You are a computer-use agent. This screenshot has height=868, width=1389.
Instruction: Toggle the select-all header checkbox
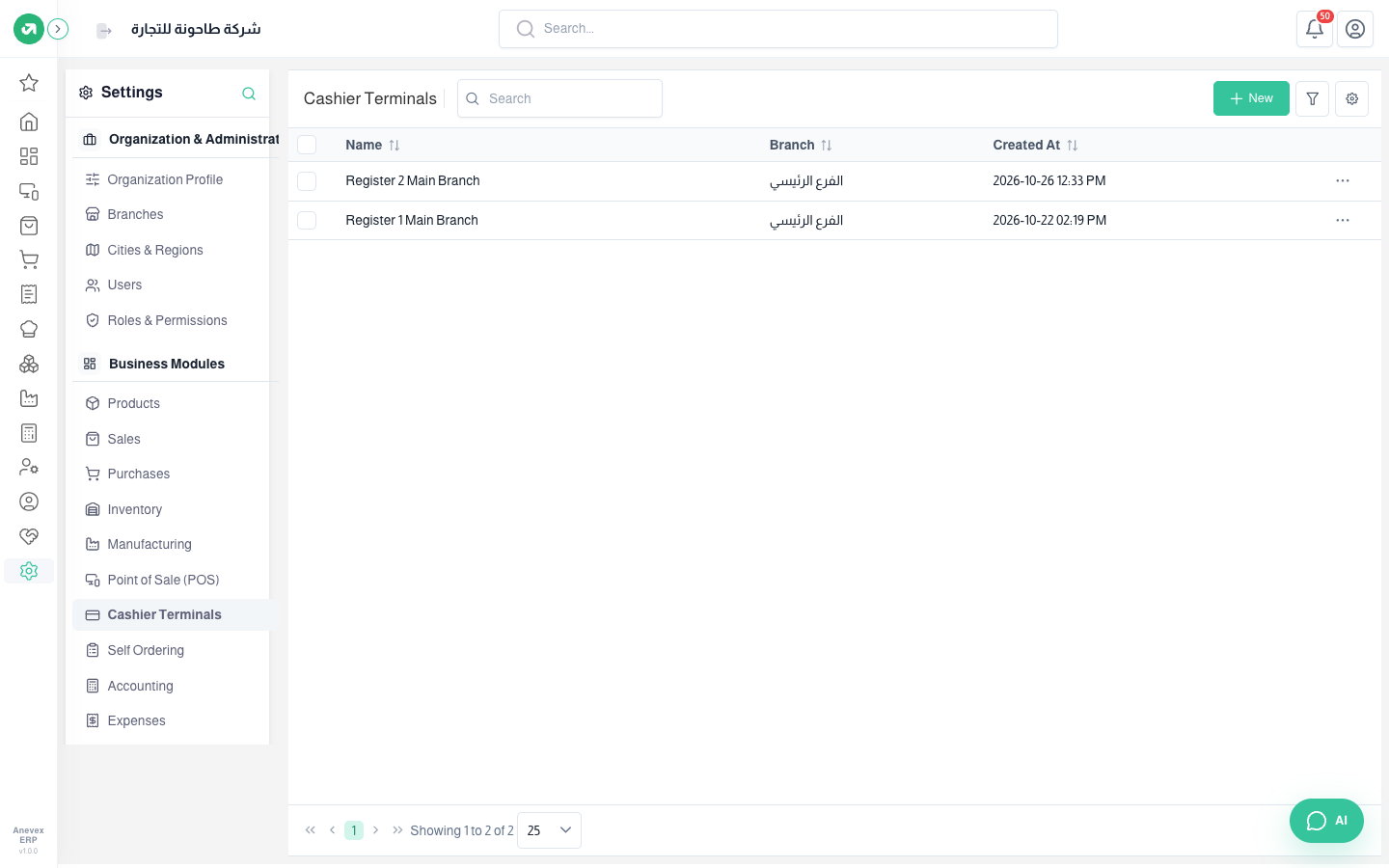pyautogui.click(x=307, y=145)
